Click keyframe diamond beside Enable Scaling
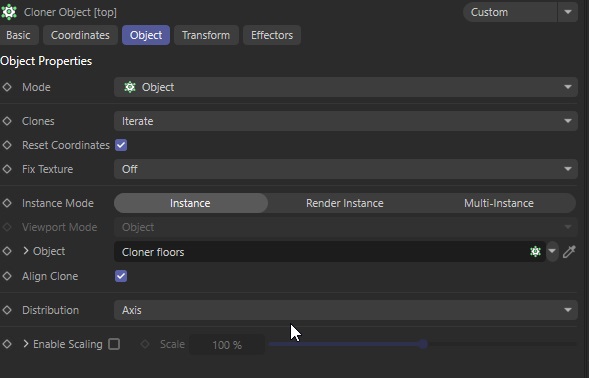 7,344
